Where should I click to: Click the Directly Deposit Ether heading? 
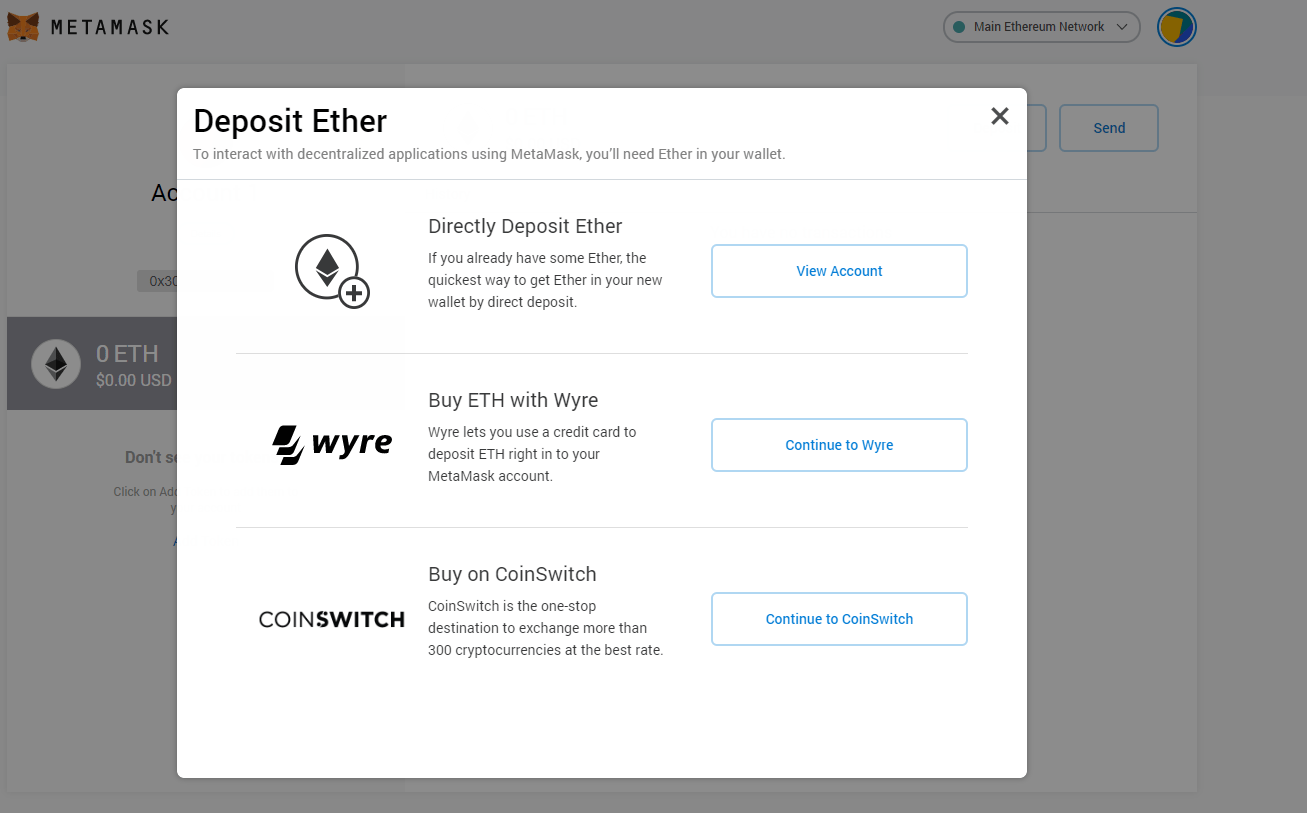click(525, 226)
